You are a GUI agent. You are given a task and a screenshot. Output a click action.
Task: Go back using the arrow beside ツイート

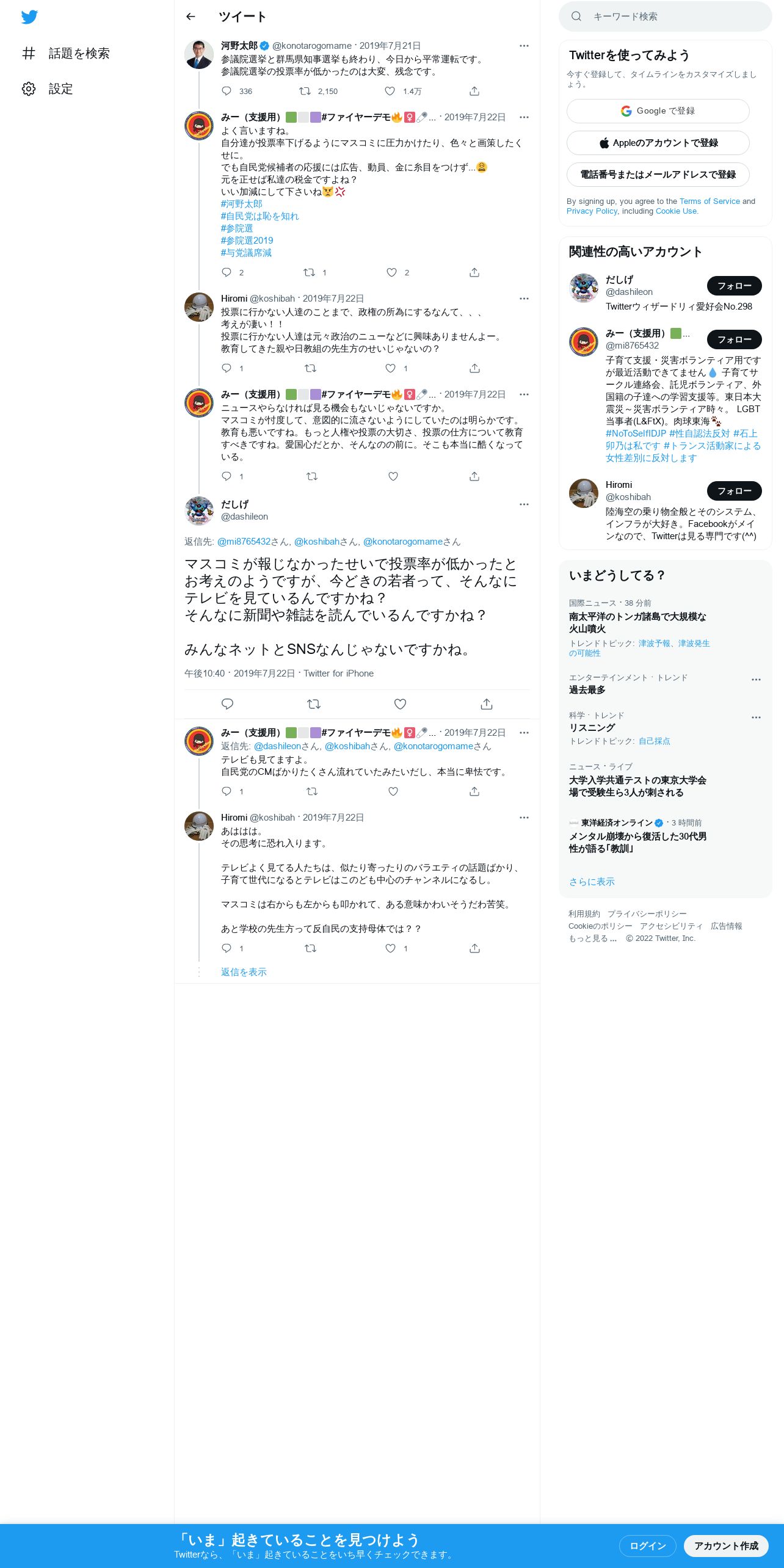point(191,16)
